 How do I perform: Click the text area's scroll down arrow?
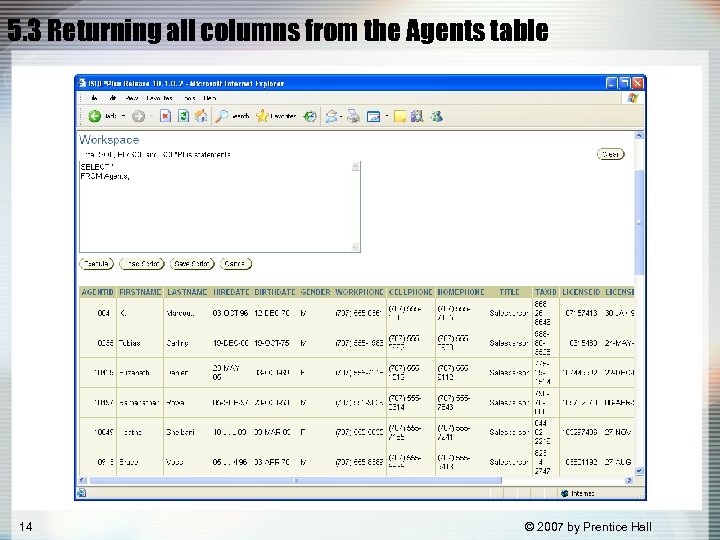355,247
